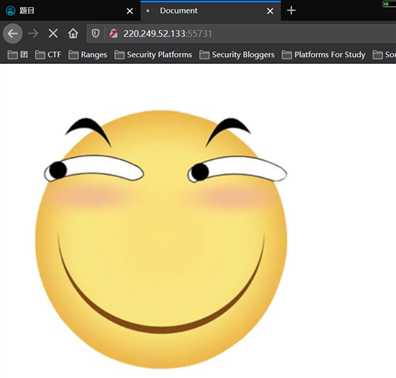Screen dimensions: 396x378
Task: Open the Security Bloggers bookmarks folder
Action: click(x=237, y=54)
